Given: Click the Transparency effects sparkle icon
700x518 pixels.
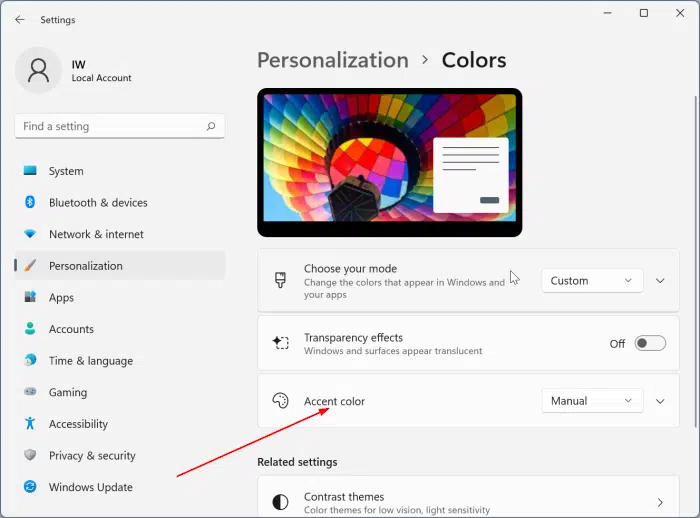Looking at the screenshot, I should coord(280,343).
